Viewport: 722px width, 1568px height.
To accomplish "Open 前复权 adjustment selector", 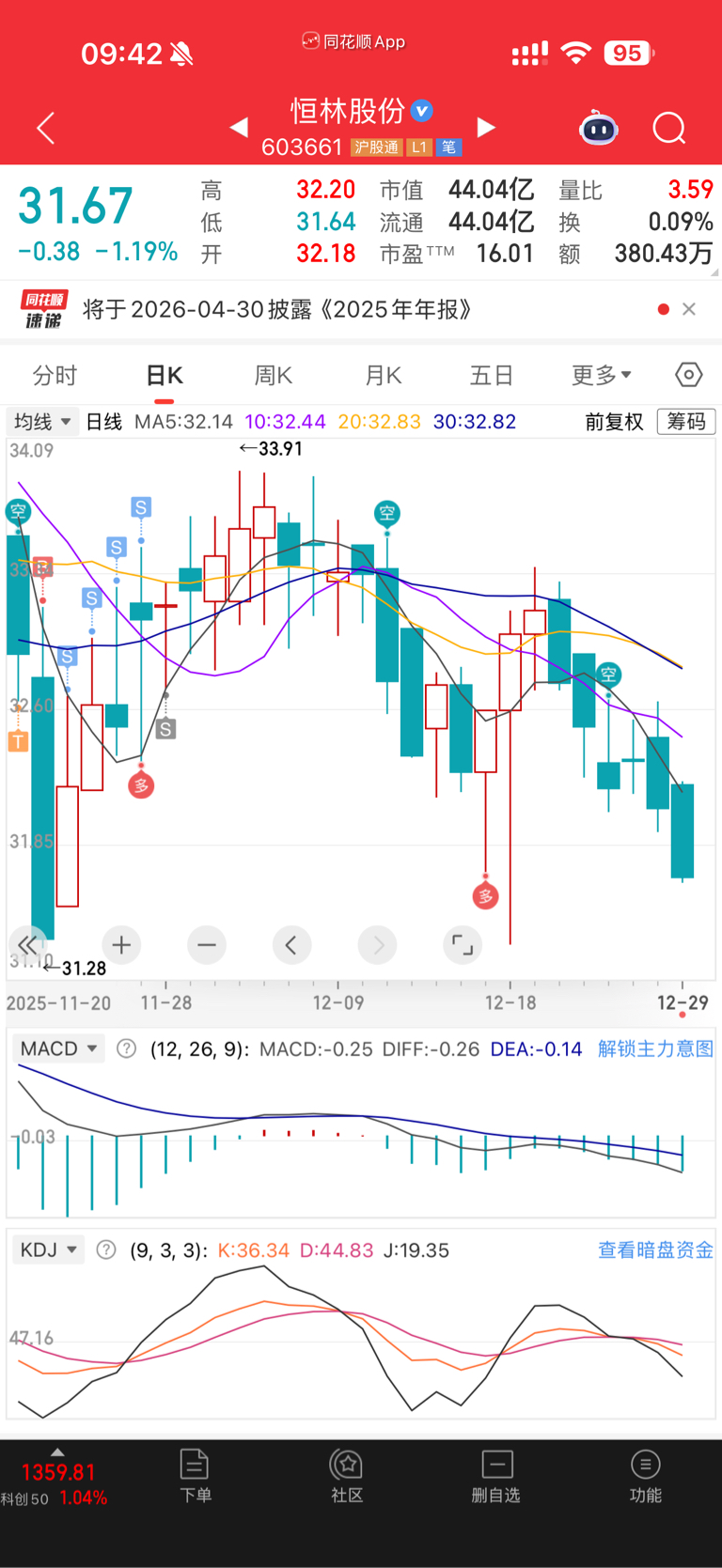I will pyautogui.click(x=614, y=422).
